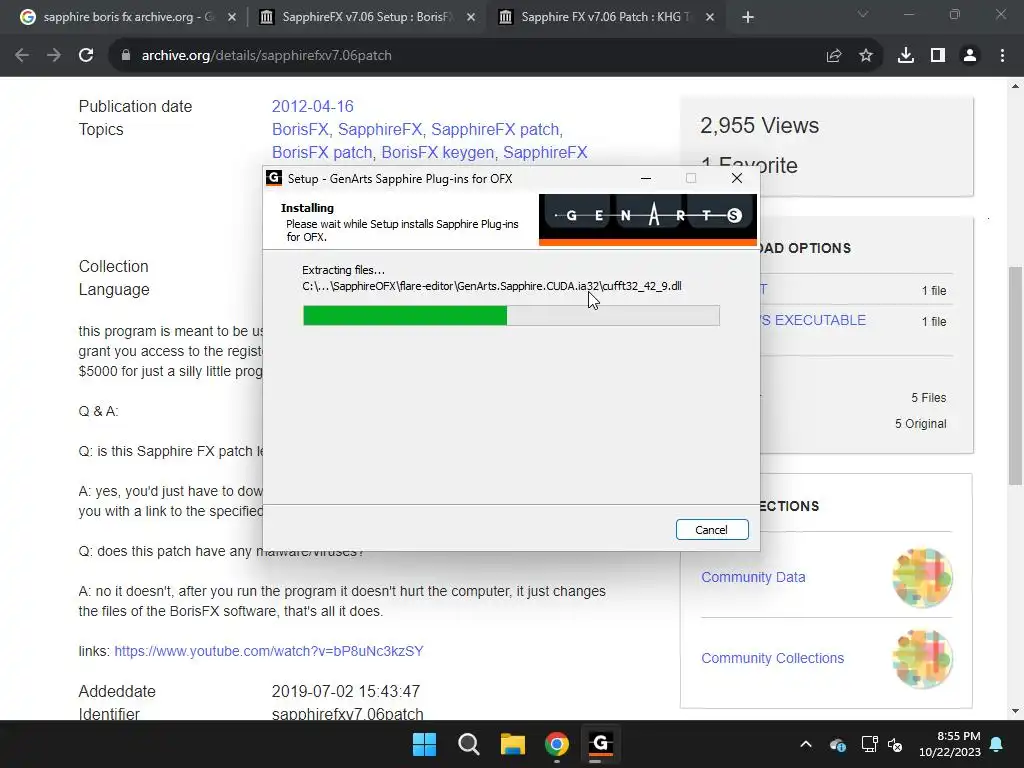Open the YouTube link in description
Image resolution: width=1024 pixels, height=768 pixels.
pyautogui.click(x=269, y=651)
